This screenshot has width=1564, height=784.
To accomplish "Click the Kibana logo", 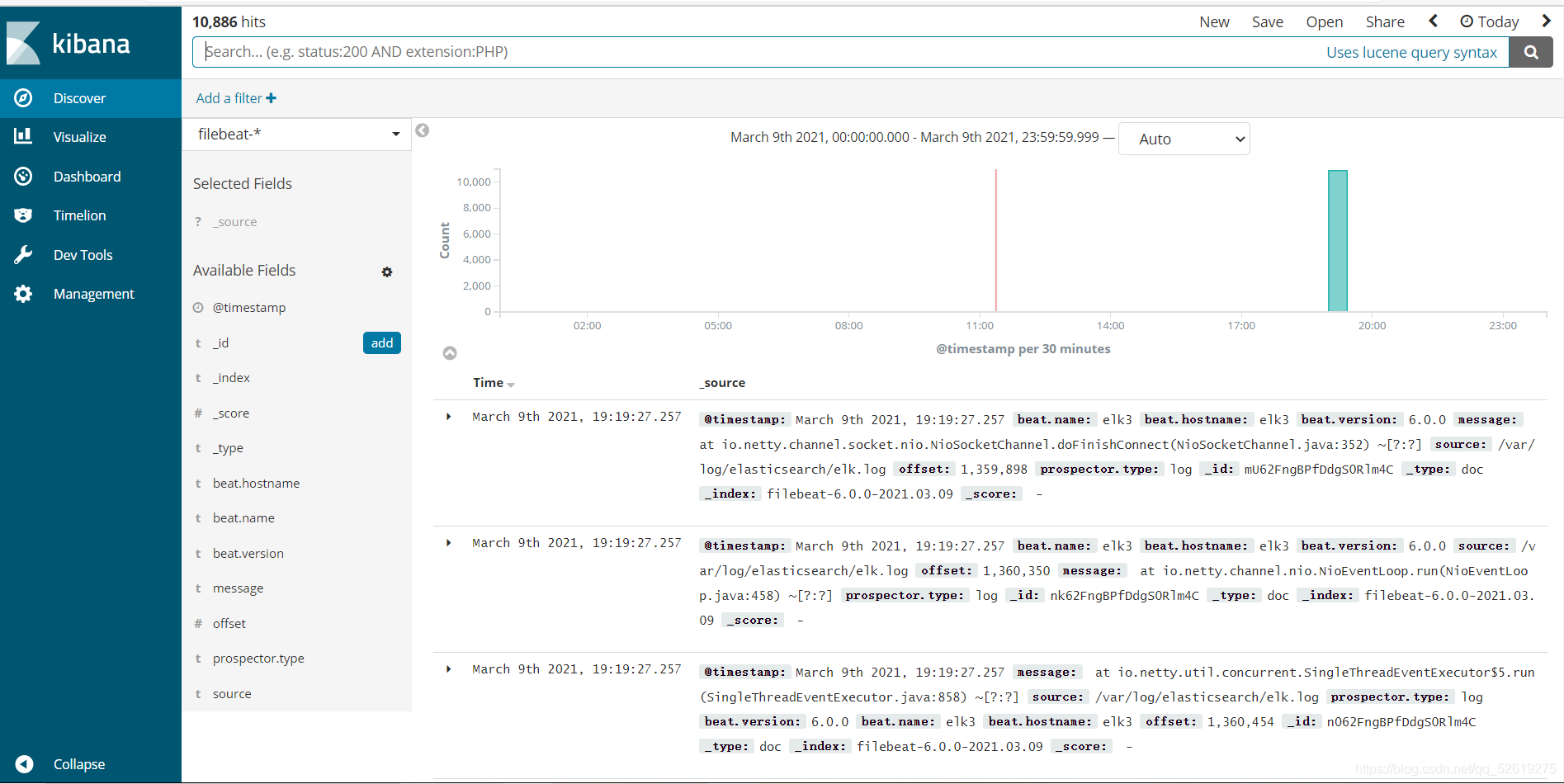I will click(x=69, y=43).
